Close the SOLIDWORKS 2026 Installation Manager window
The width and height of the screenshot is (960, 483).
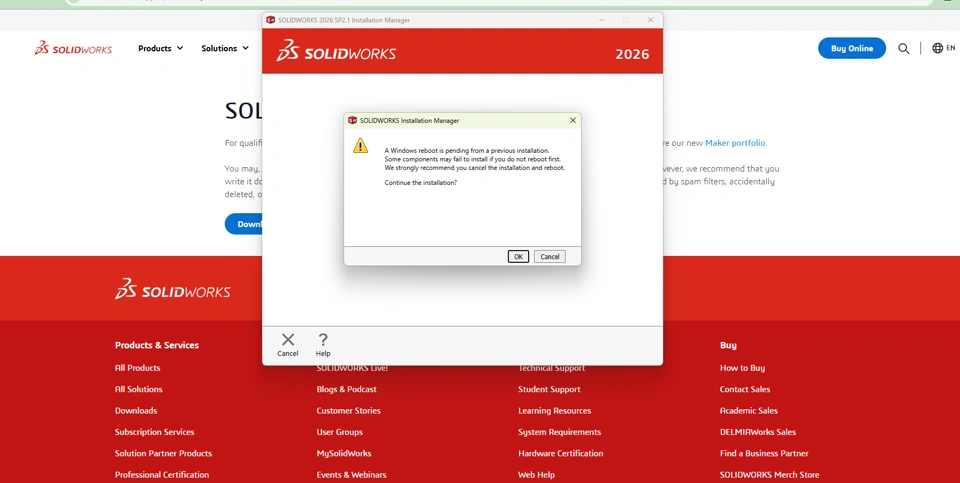click(650, 20)
